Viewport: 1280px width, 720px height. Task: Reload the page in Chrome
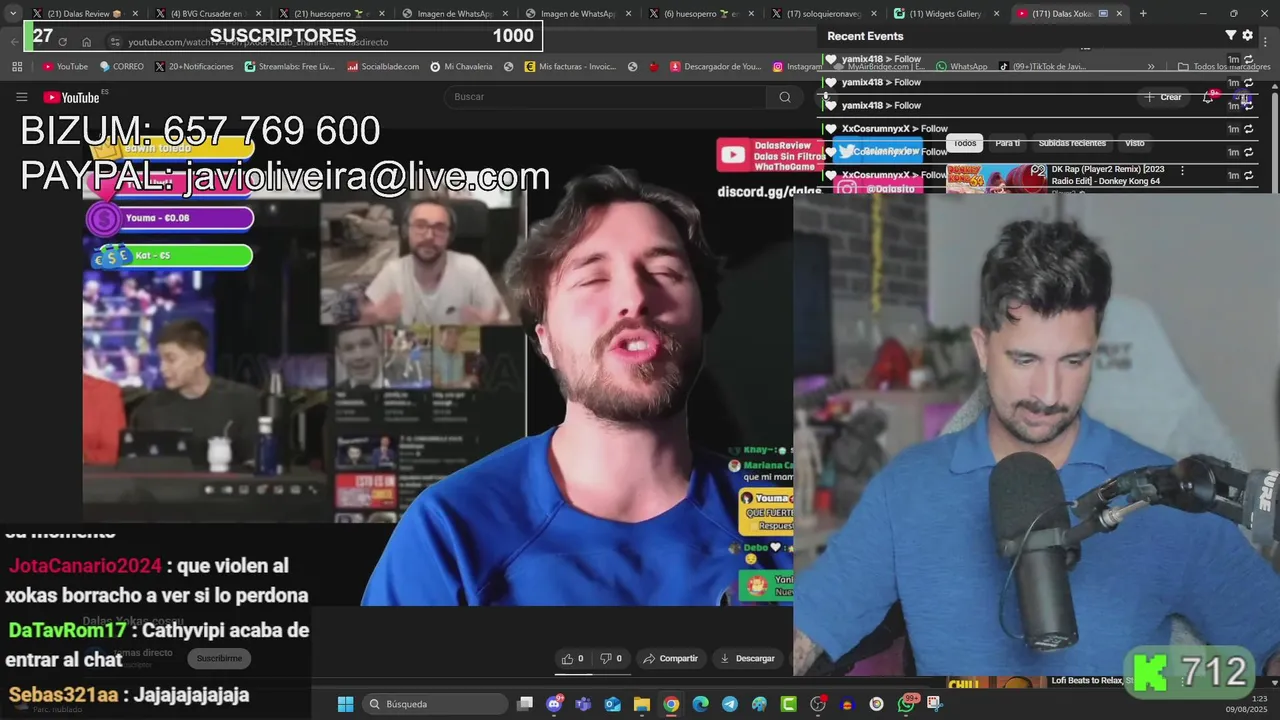[x=62, y=42]
